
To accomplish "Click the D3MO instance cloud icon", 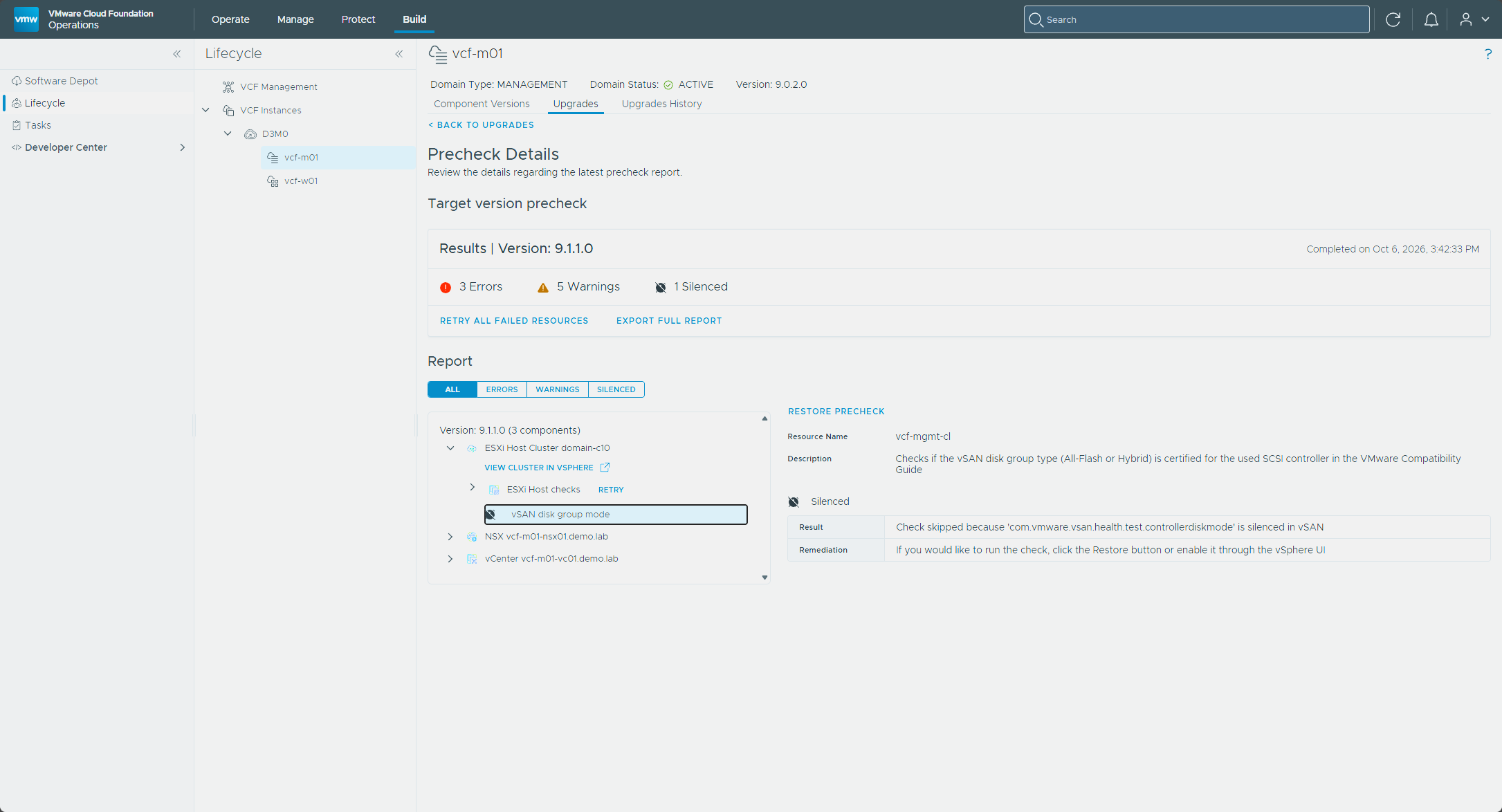I will [x=250, y=134].
